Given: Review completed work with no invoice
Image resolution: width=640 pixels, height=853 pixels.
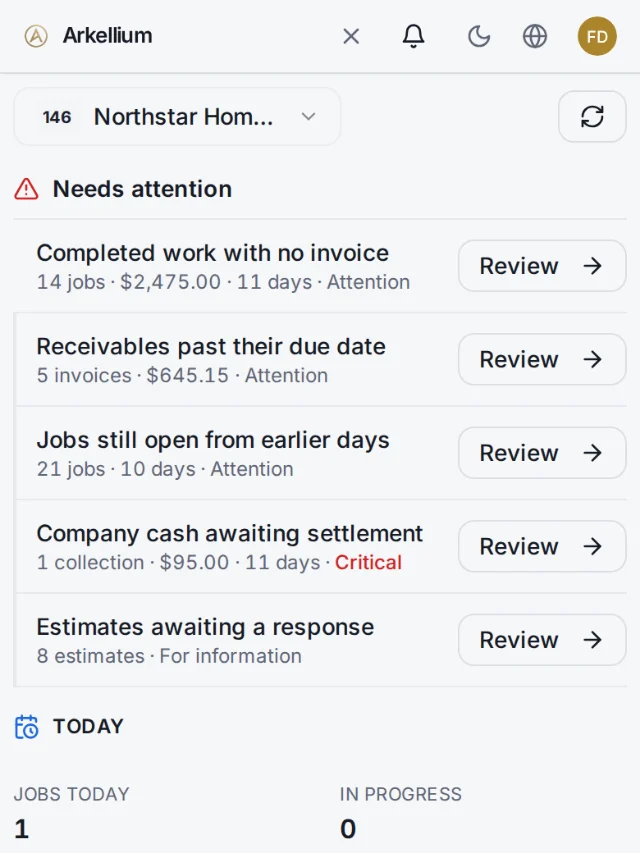Looking at the screenshot, I should tap(542, 266).
